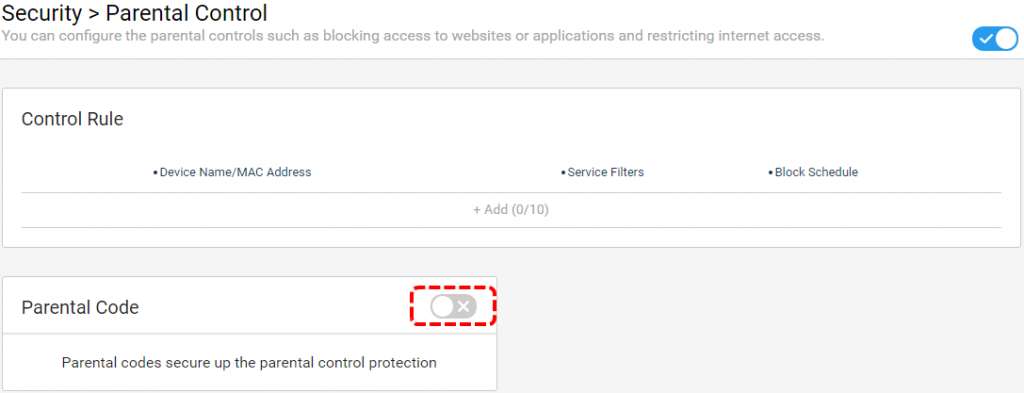Disable the main Parental Control switch
This screenshot has height=393, width=1024.
995,39
